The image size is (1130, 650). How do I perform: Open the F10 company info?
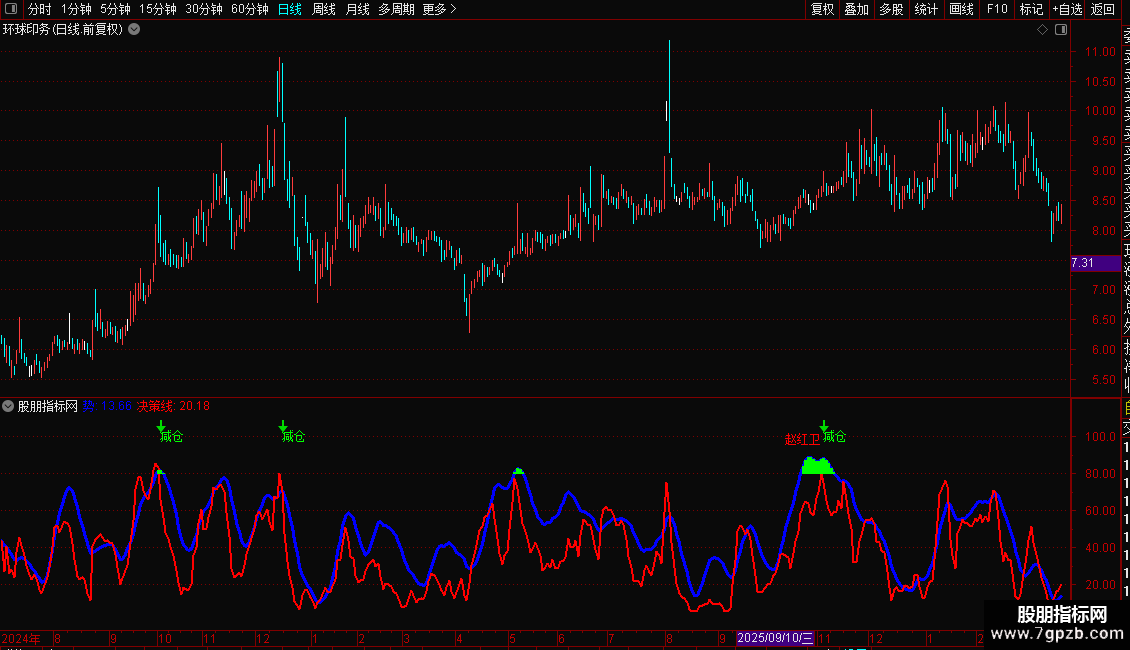tap(997, 9)
